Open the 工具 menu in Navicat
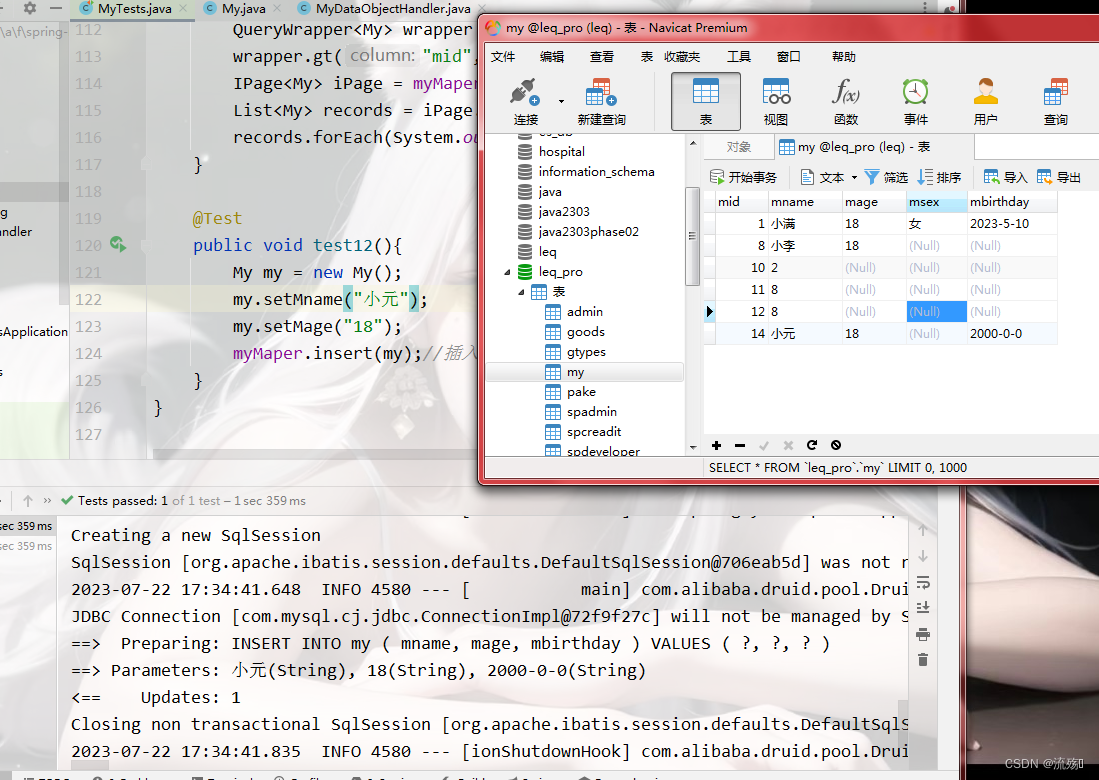This screenshot has width=1099, height=780. click(739, 56)
